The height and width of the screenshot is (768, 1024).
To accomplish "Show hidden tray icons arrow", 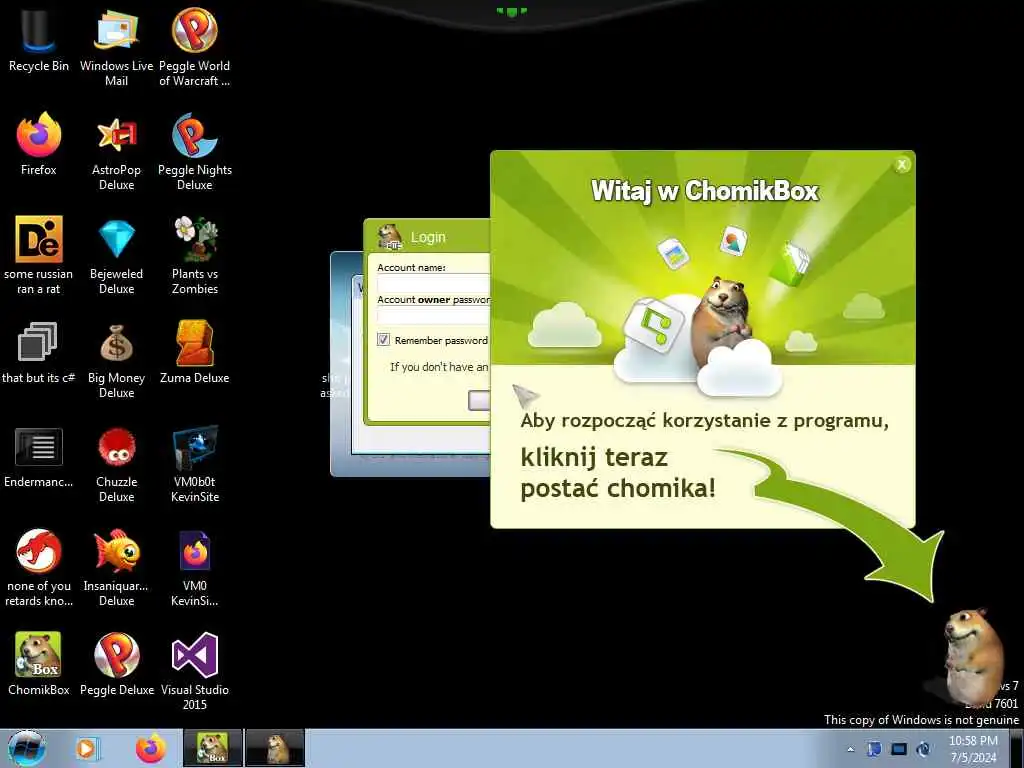I will pos(850,750).
